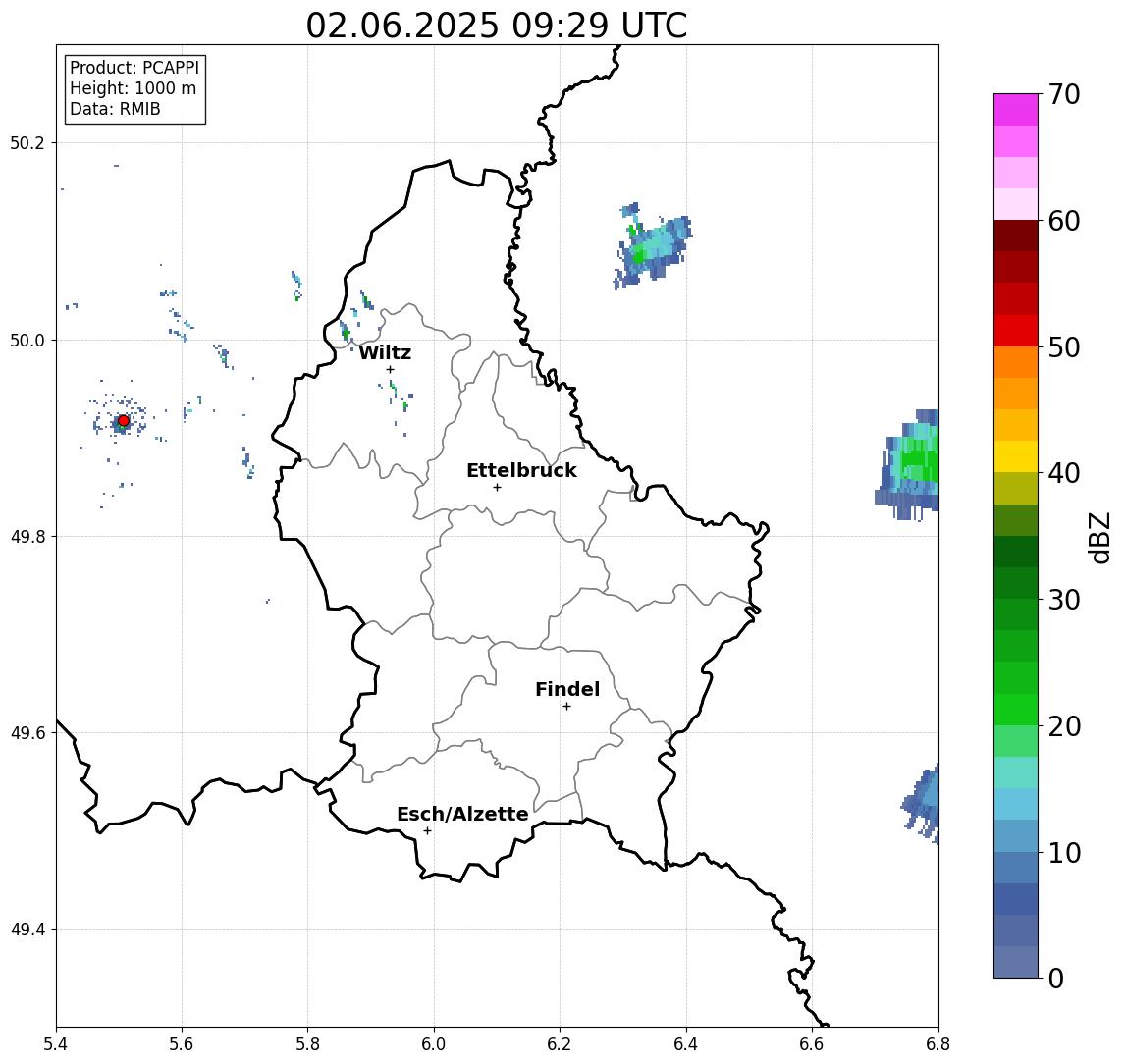Click the latitude tick label 50.0
Viewport: 1124px width, 1064px height.
coord(27,340)
